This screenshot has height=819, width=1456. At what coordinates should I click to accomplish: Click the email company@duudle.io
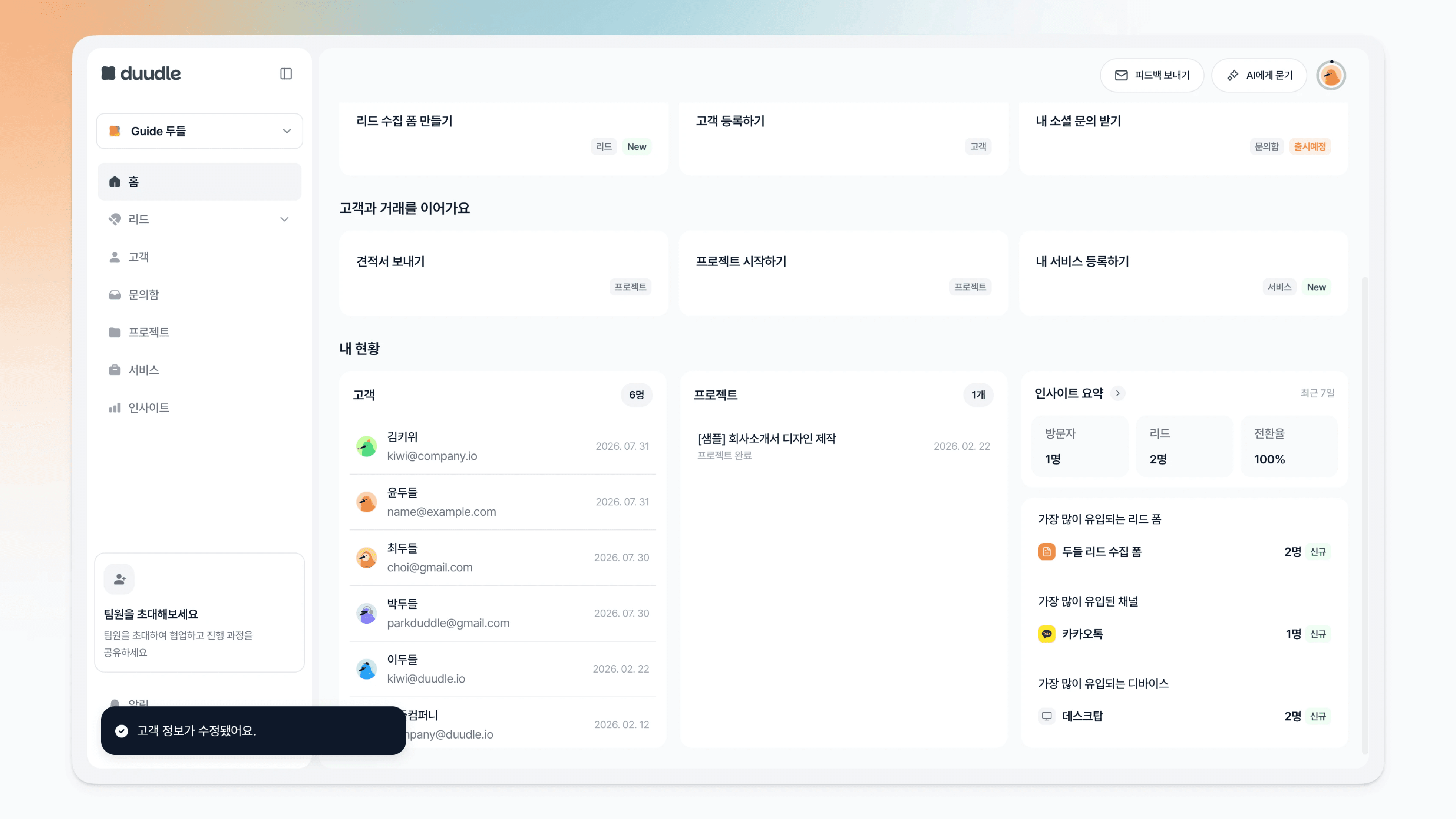(x=449, y=734)
